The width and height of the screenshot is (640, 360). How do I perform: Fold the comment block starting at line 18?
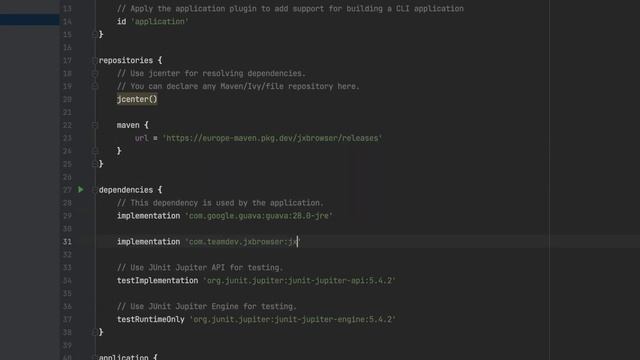coord(95,73)
